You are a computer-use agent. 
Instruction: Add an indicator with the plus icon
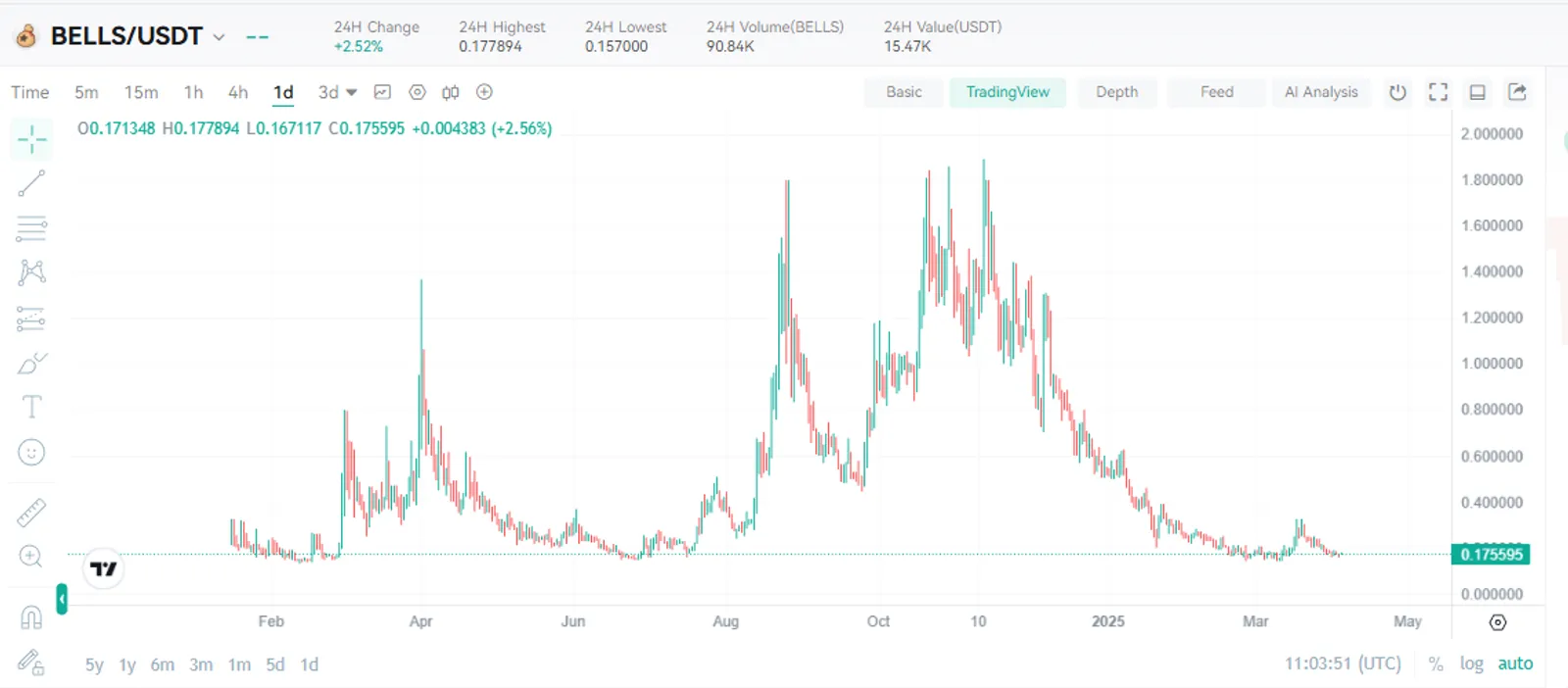click(x=484, y=92)
